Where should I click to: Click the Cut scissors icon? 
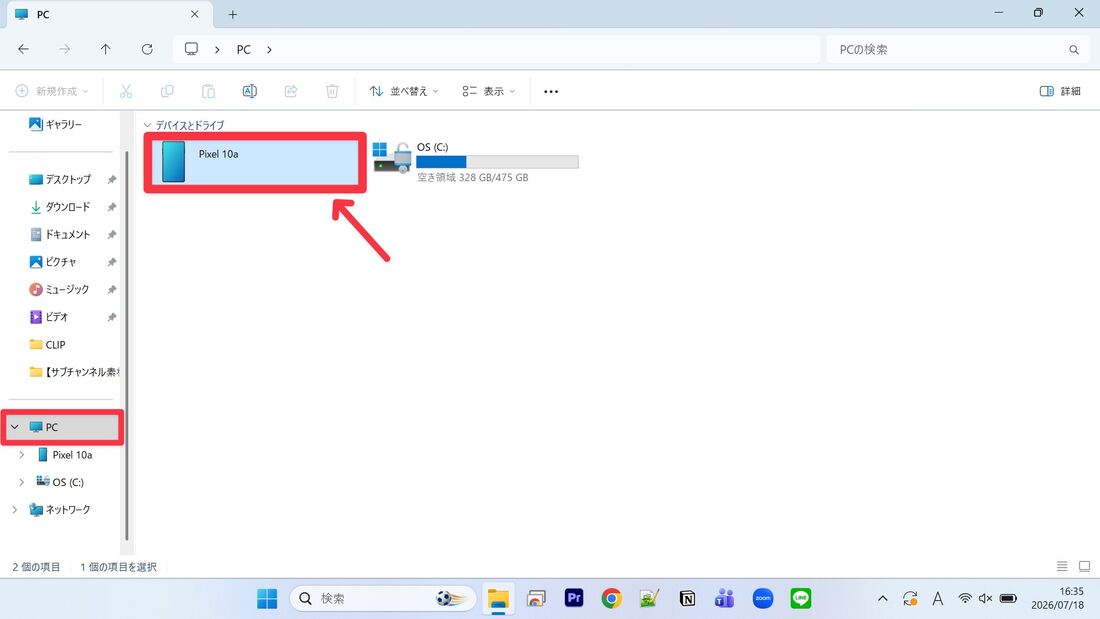[126, 91]
